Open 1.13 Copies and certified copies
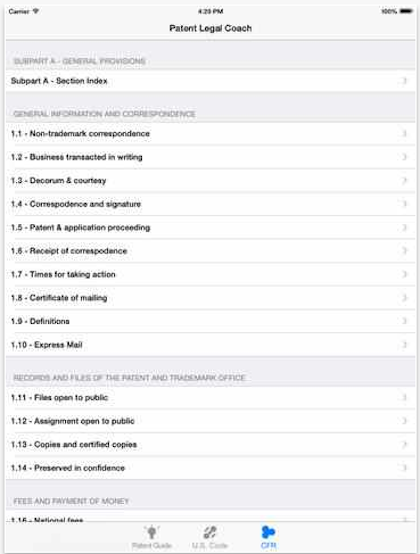The height and width of the screenshot is (554, 420). coord(210,444)
